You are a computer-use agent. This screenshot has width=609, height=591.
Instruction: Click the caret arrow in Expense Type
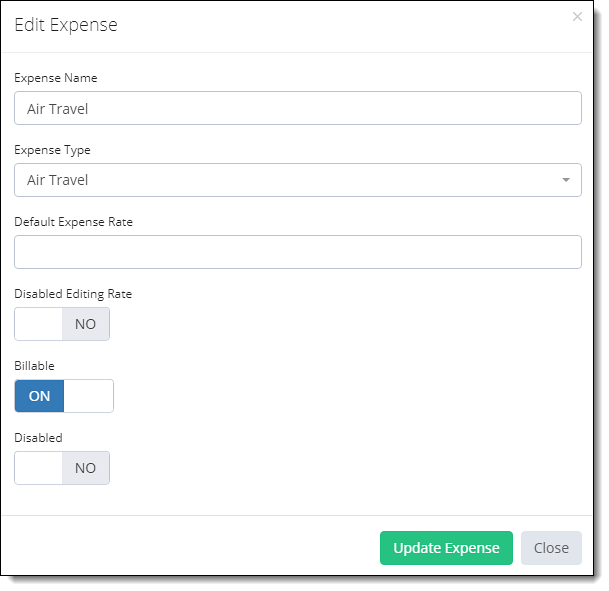coord(566,180)
